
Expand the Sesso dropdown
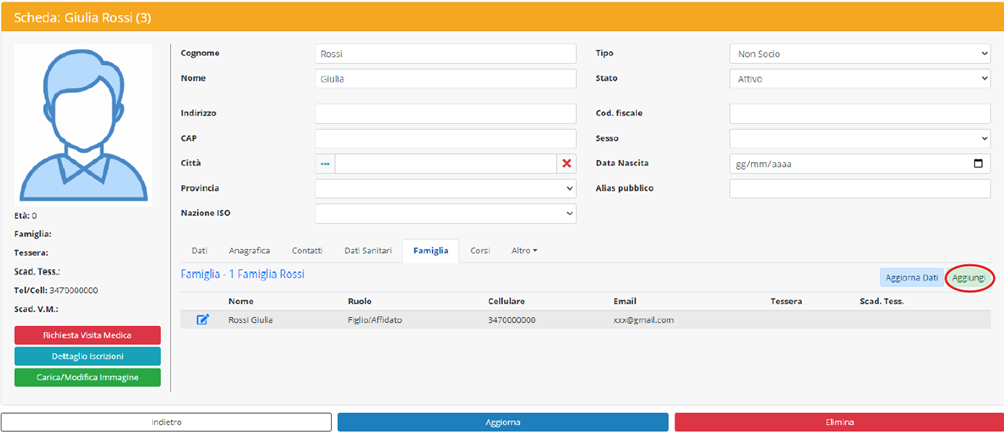point(859,138)
